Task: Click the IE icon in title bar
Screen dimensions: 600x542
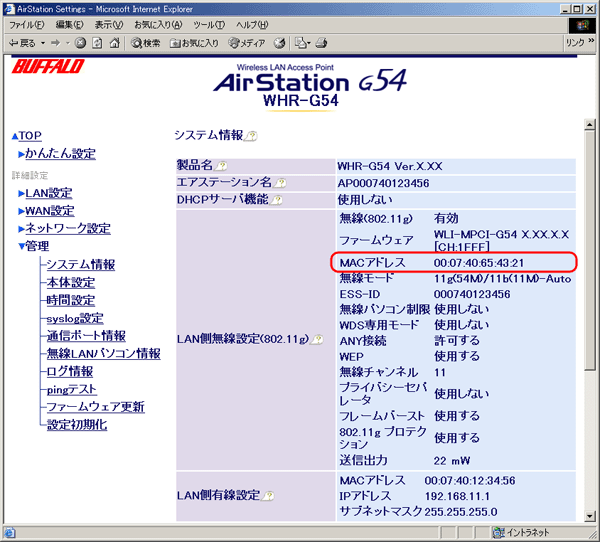Action: click(9, 8)
